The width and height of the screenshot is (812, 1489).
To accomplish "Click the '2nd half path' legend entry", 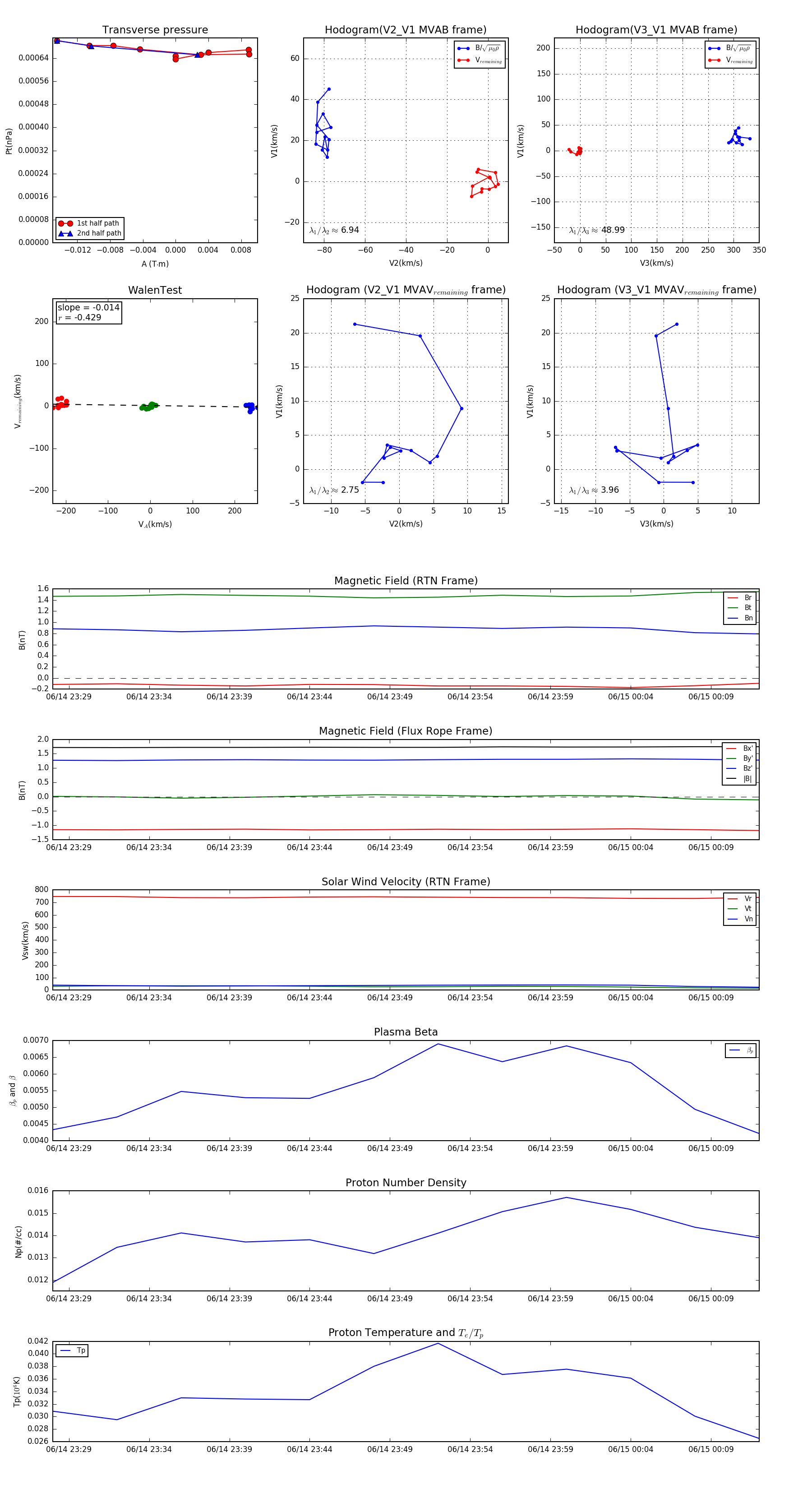I will [90, 234].
